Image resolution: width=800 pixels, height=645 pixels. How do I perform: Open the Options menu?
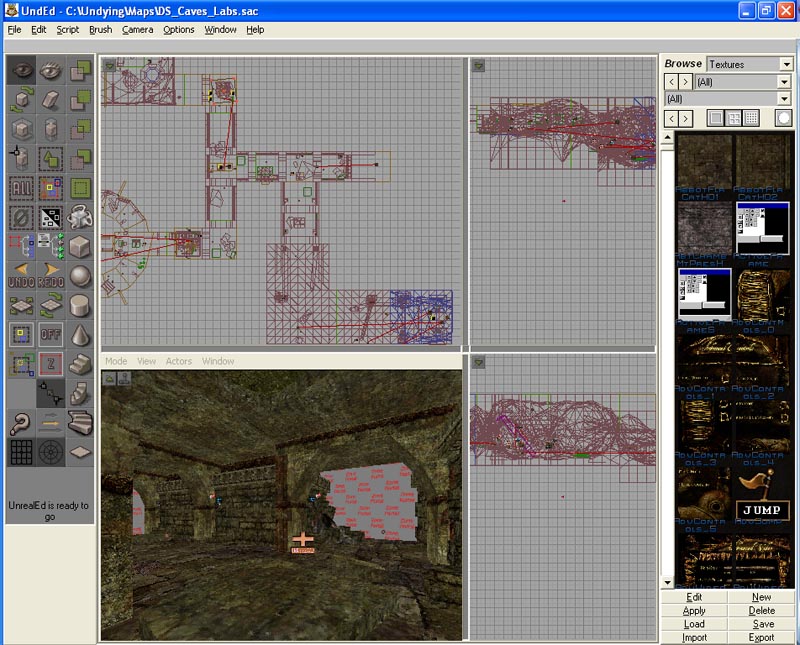[x=179, y=30]
